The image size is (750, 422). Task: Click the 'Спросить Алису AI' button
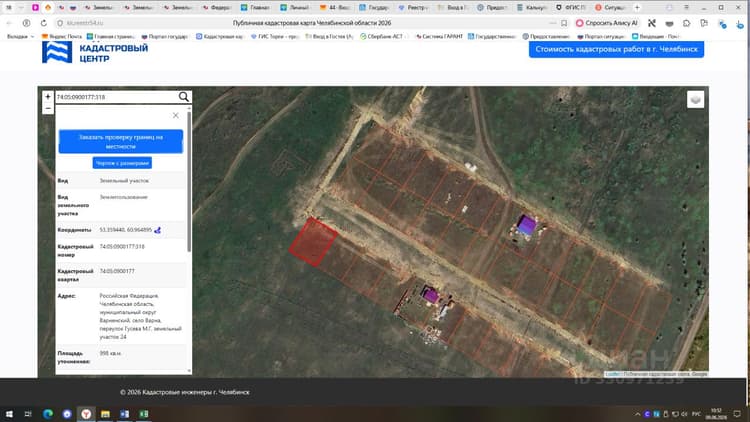point(607,23)
